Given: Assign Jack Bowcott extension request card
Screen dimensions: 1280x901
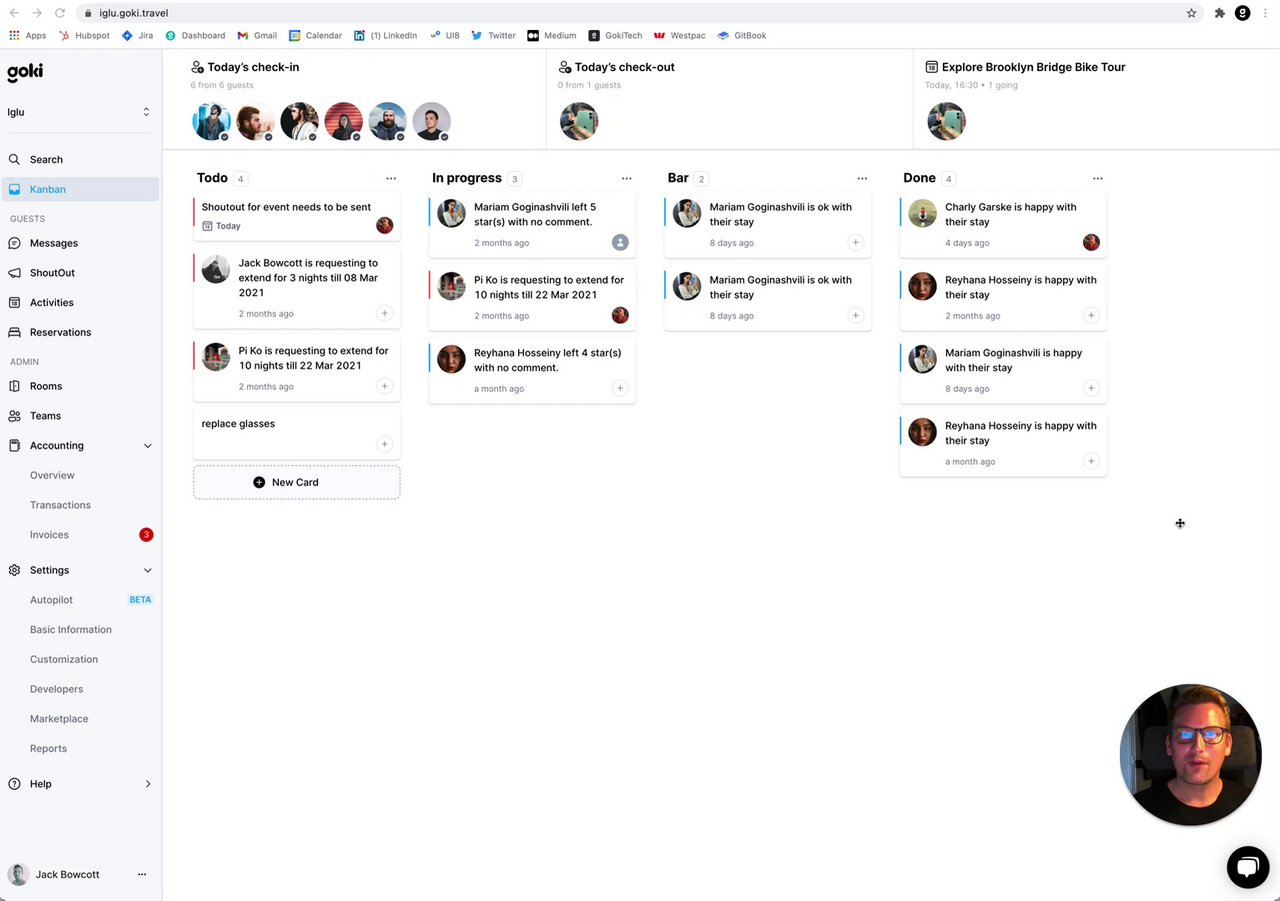Looking at the screenshot, I should [x=384, y=313].
